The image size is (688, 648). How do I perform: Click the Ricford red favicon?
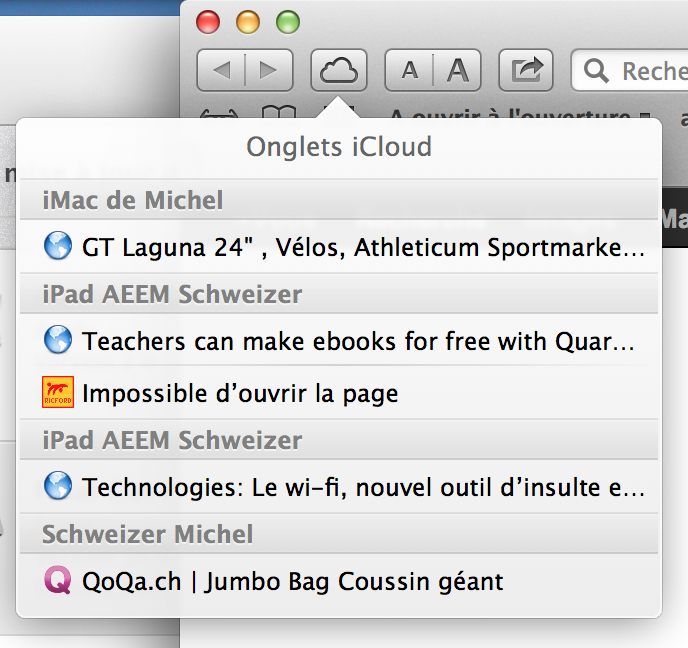[x=58, y=393]
